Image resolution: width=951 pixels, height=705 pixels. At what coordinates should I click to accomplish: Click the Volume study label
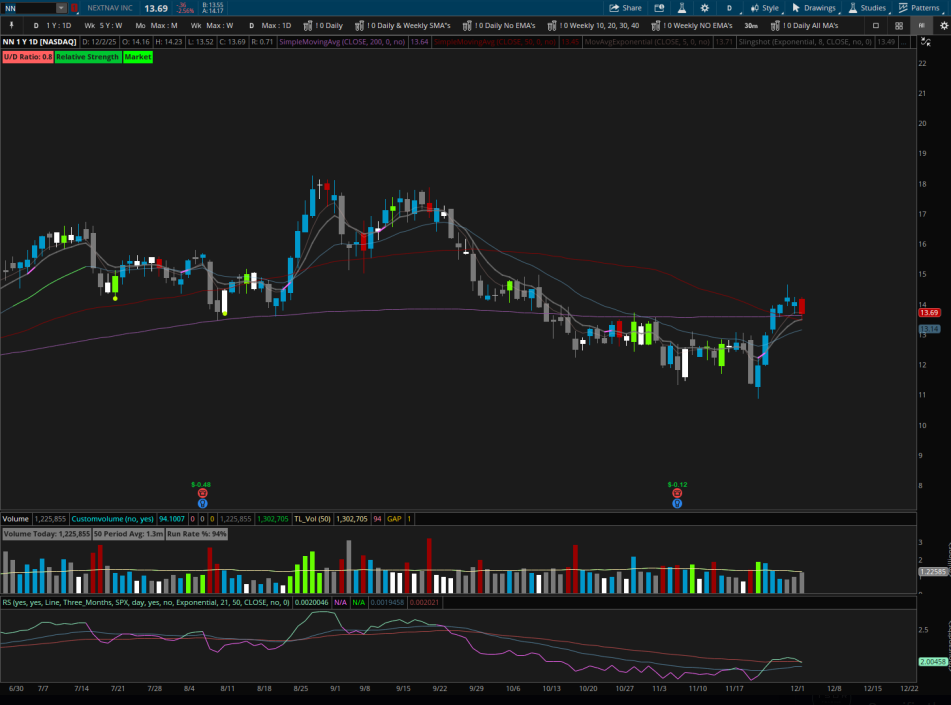point(16,519)
